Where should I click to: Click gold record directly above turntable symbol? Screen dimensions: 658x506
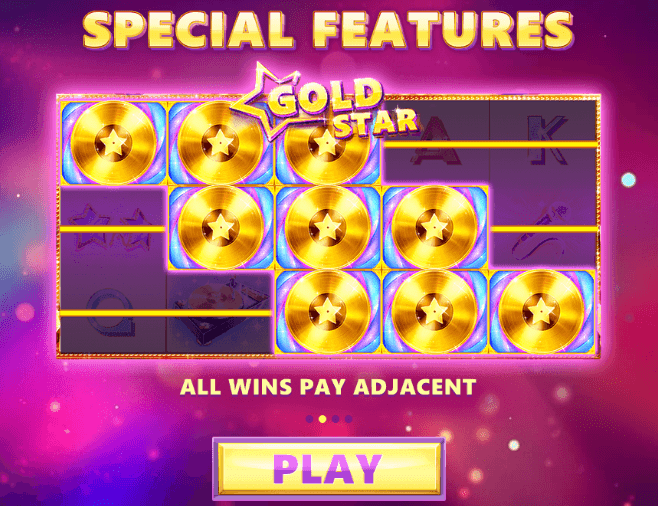pyautogui.click(x=221, y=227)
